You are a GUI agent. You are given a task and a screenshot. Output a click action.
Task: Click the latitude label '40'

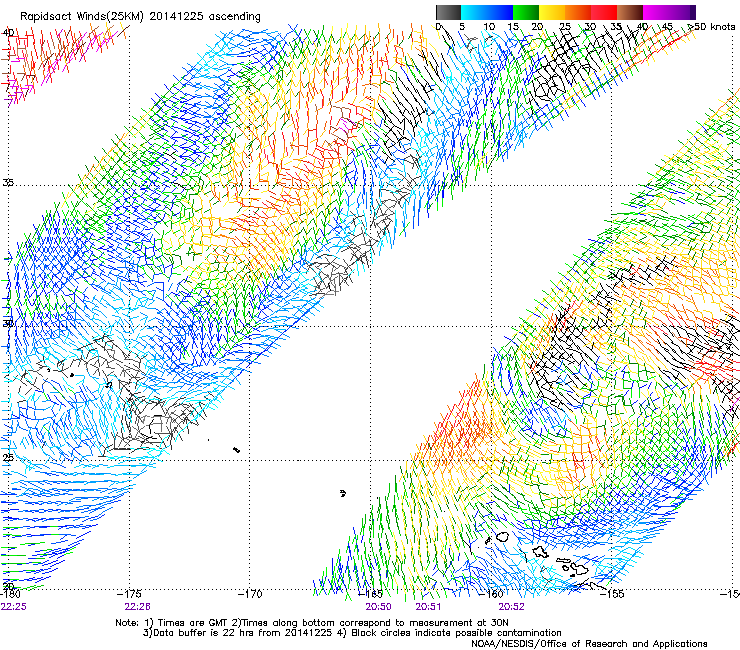(8, 33)
